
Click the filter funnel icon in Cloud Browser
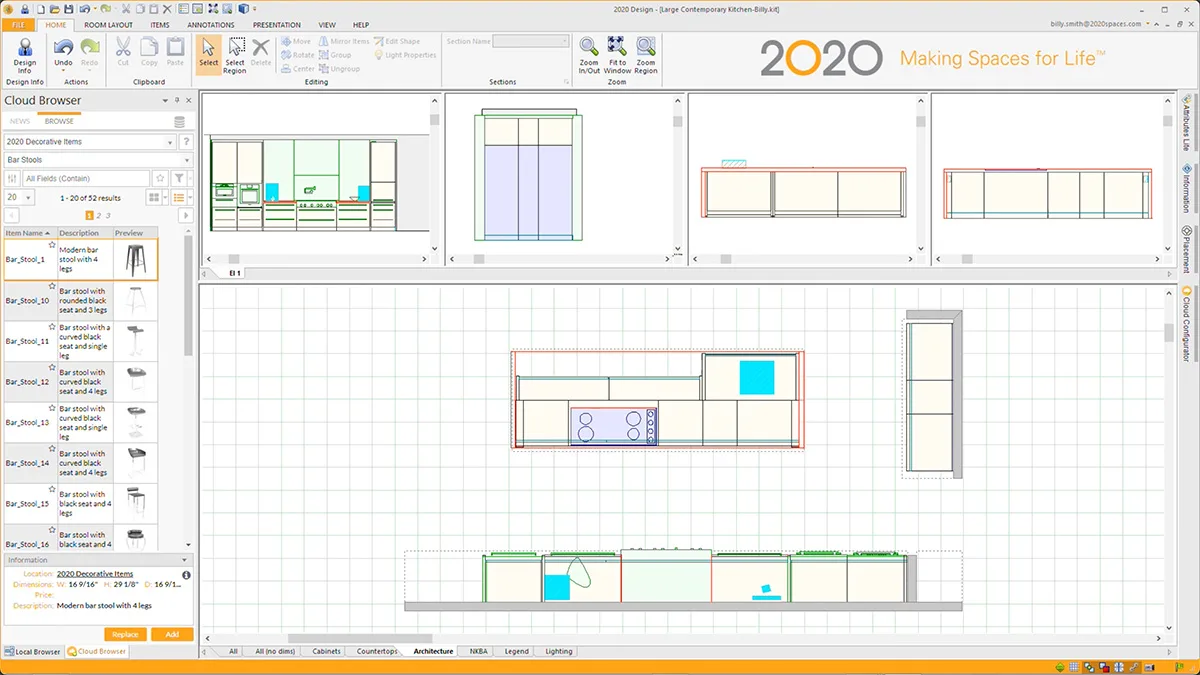[x=178, y=178]
